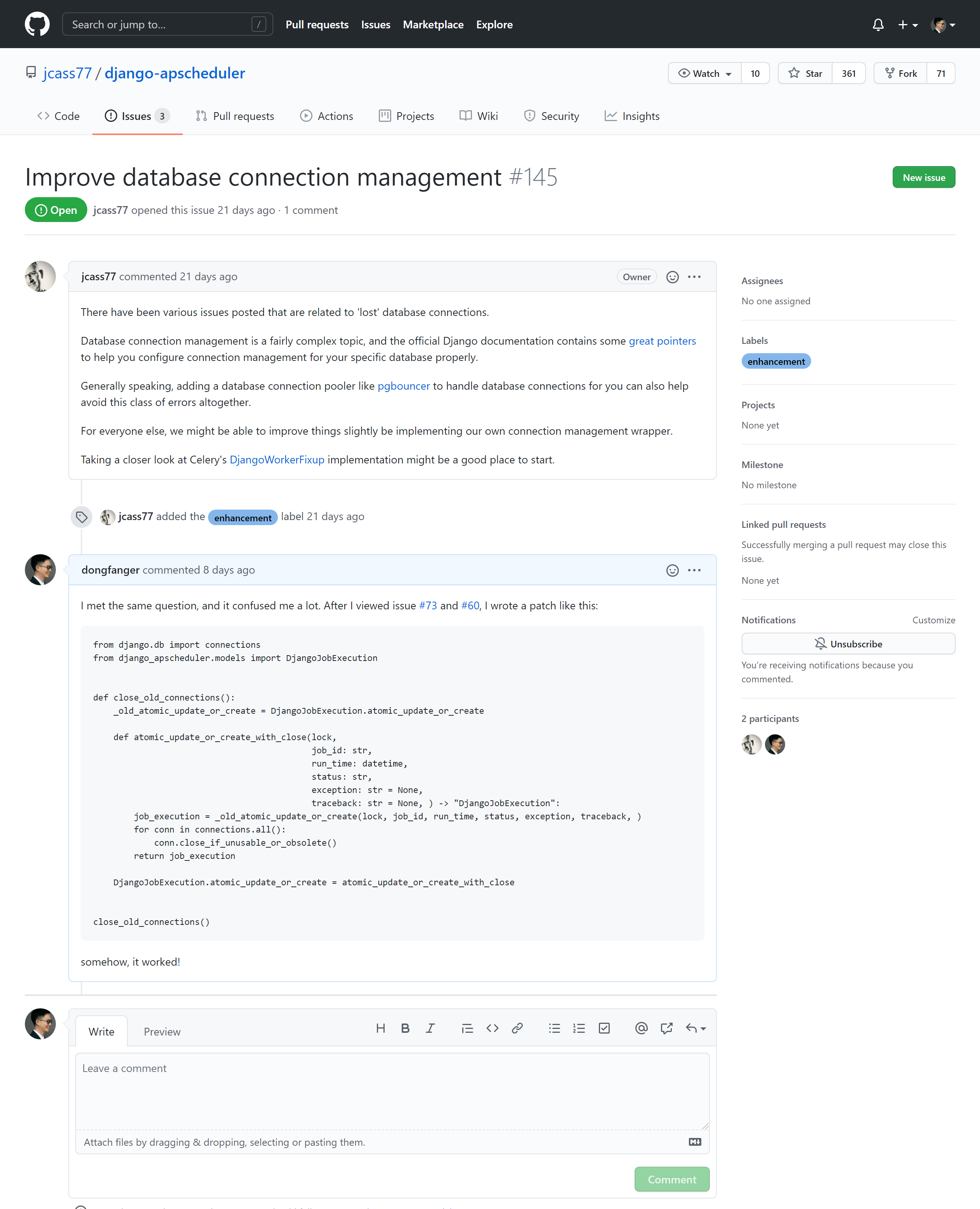Insert a link with chain icon
The width and height of the screenshot is (980, 1209).
point(517,1029)
